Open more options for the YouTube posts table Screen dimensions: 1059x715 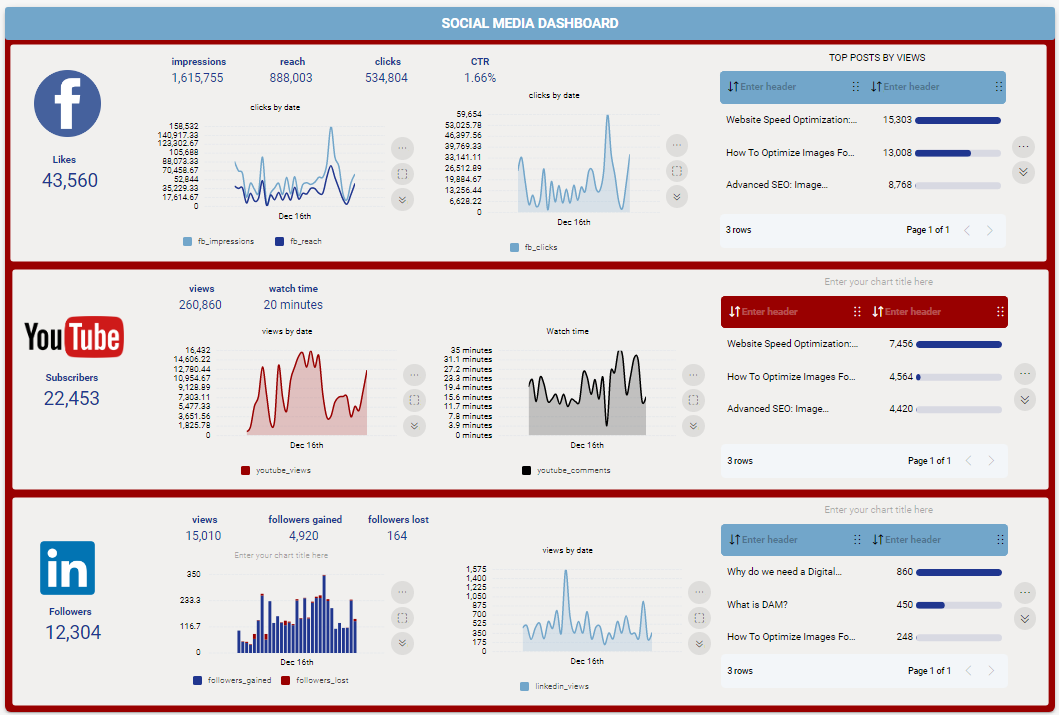click(x=1025, y=373)
